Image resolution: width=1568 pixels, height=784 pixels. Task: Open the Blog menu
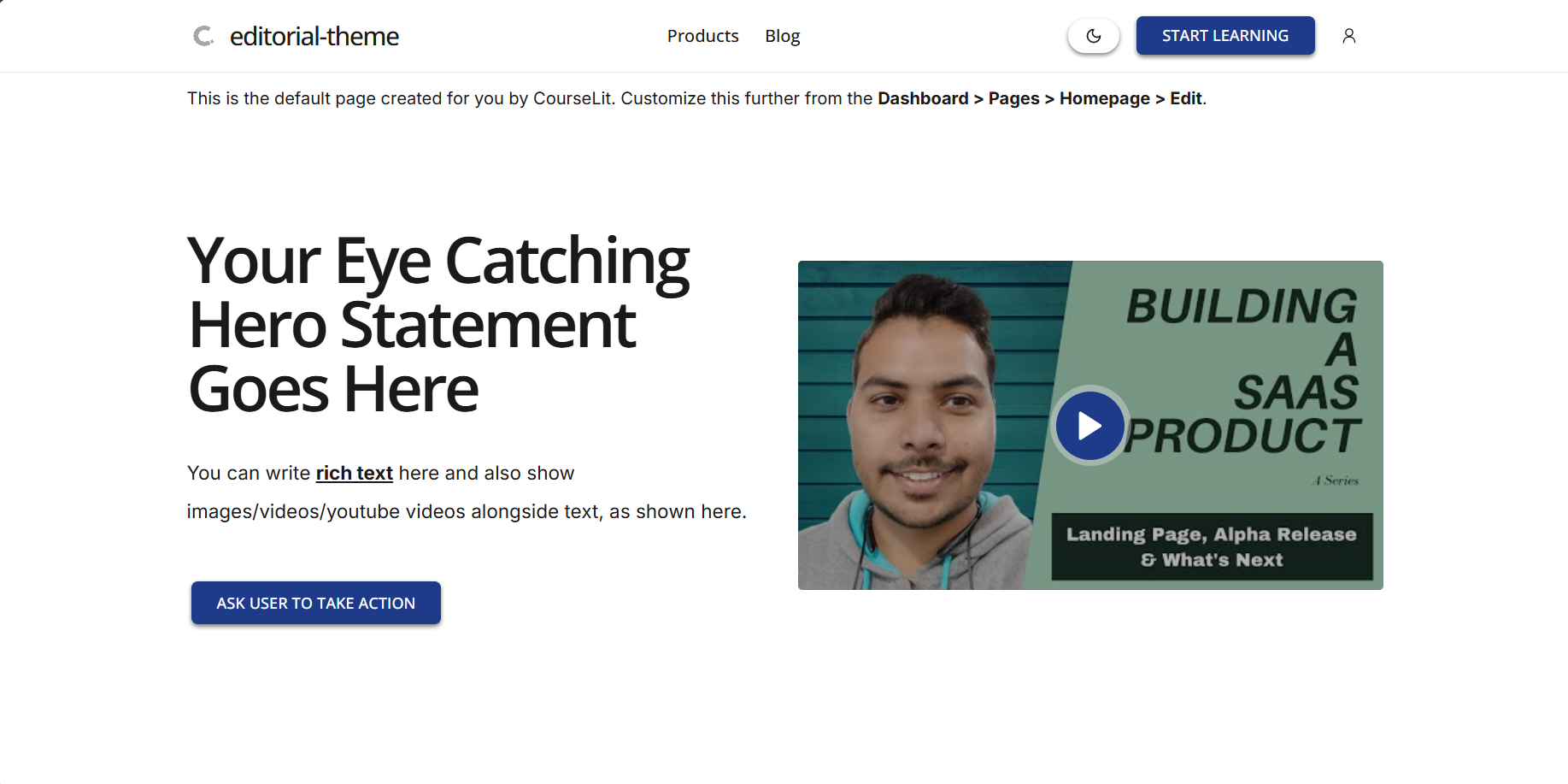pos(782,35)
